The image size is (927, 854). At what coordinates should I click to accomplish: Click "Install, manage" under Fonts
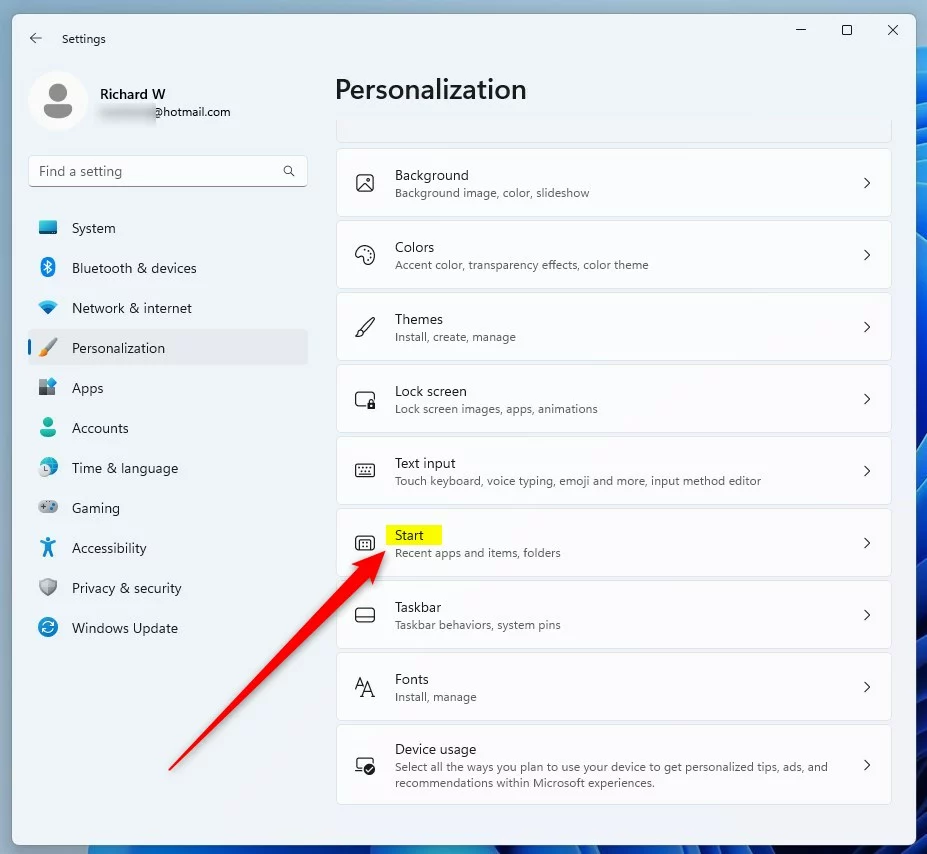pos(436,697)
